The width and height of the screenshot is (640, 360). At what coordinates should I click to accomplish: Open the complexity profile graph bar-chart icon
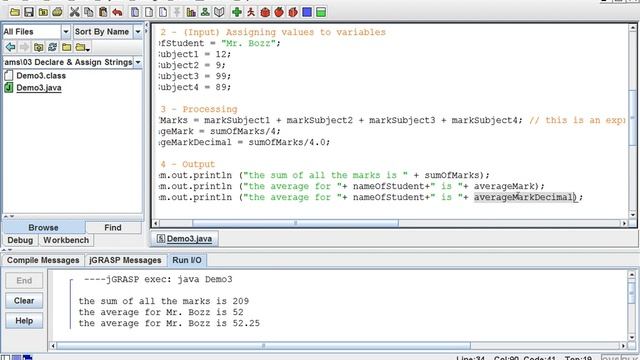click(x=191, y=12)
